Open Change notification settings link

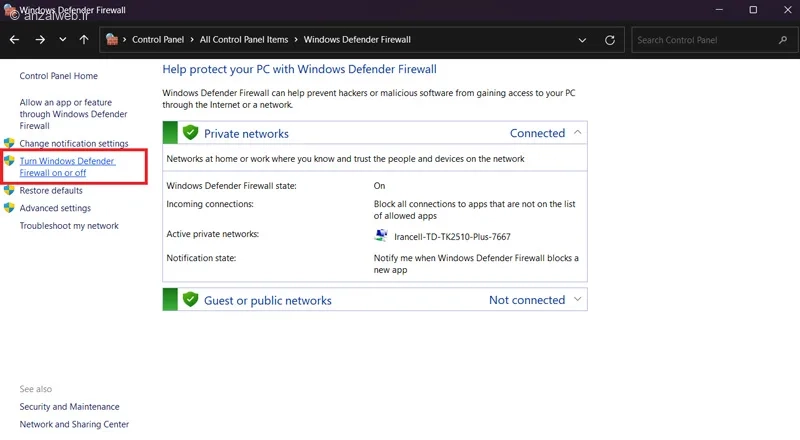click(x=74, y=144)
